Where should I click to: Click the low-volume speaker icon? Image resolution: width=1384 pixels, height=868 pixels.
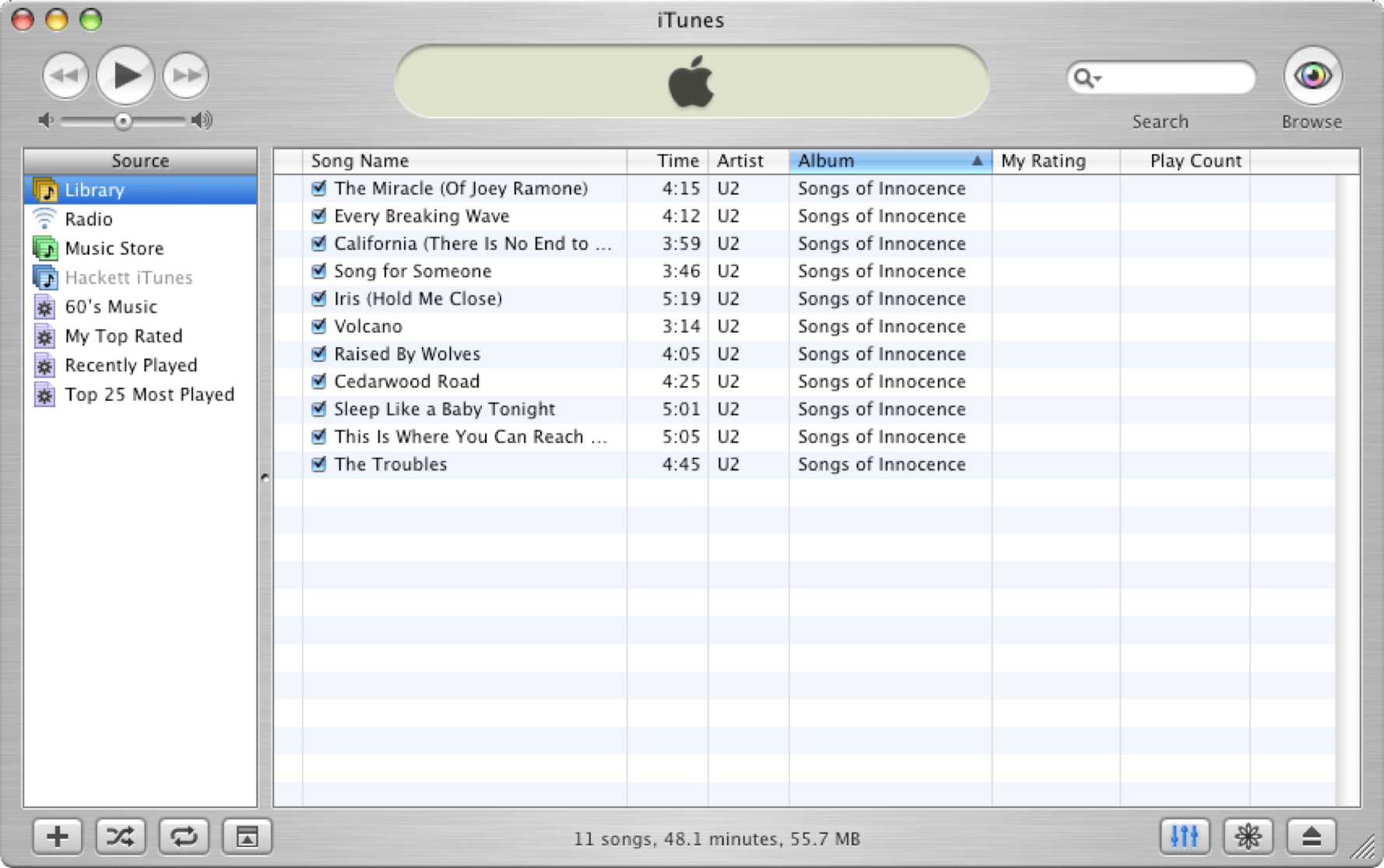click(x=46, y=121)
